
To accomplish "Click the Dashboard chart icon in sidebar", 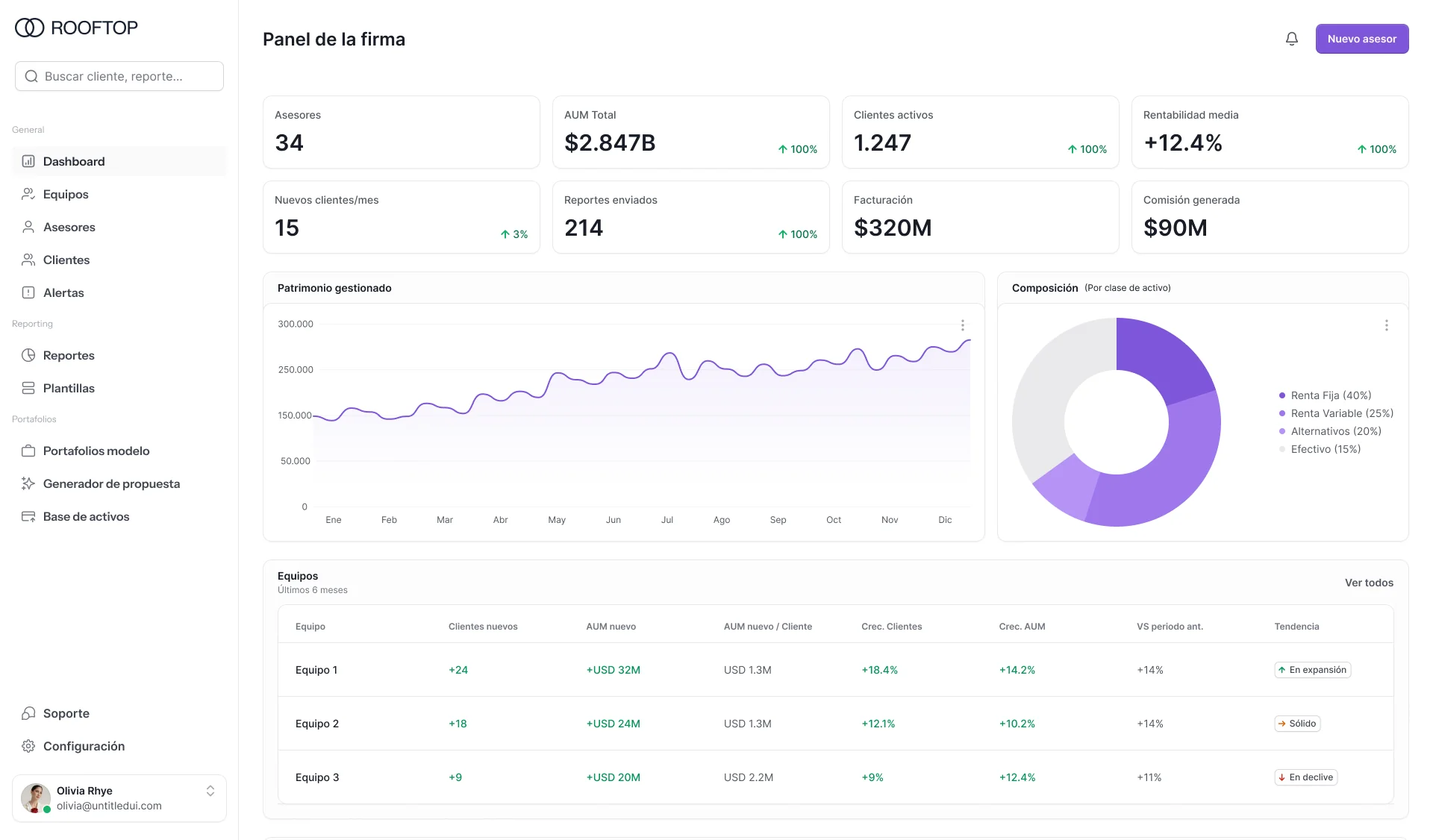I will tap(28, 161).
